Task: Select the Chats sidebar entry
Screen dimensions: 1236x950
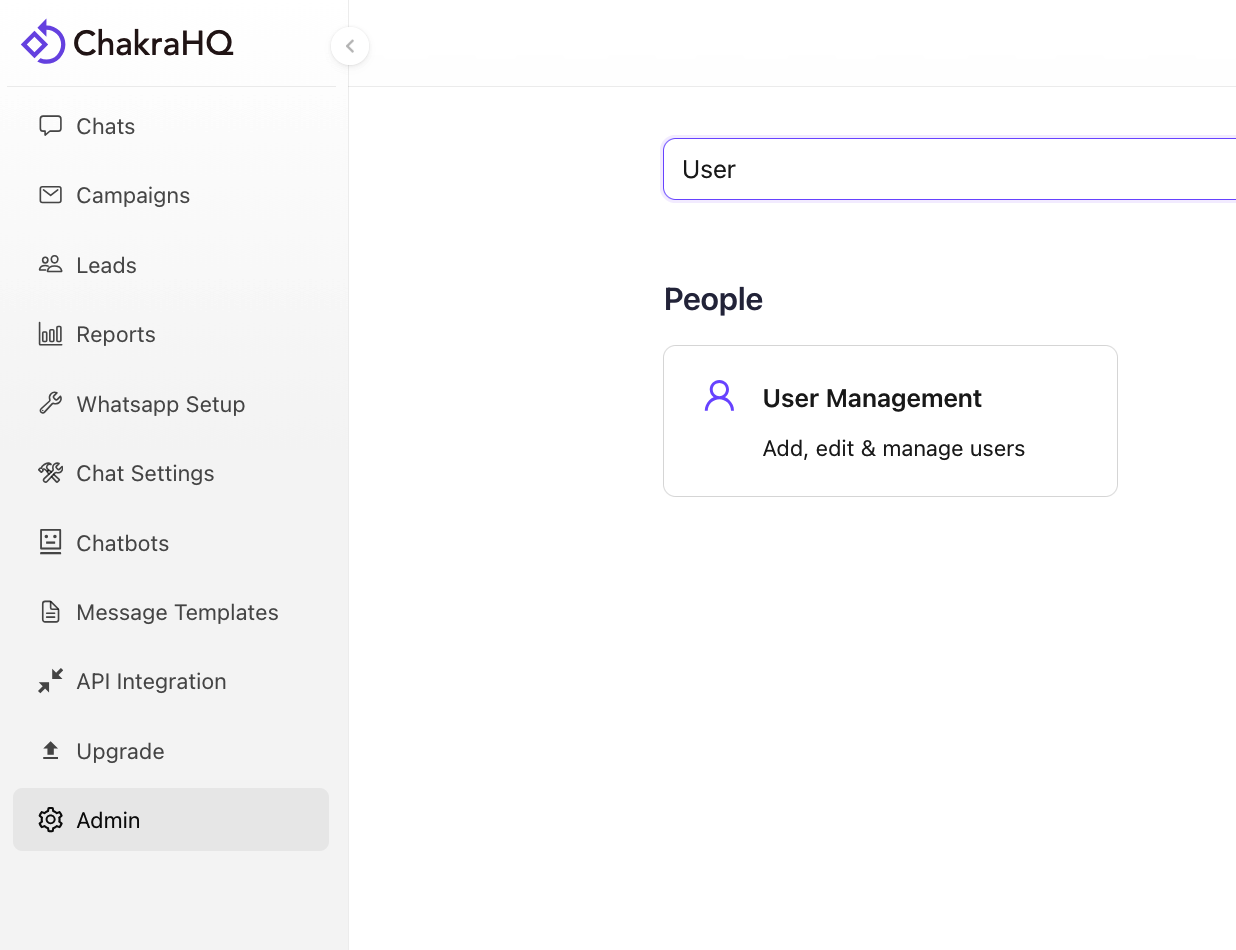Action: pos(104,125)
